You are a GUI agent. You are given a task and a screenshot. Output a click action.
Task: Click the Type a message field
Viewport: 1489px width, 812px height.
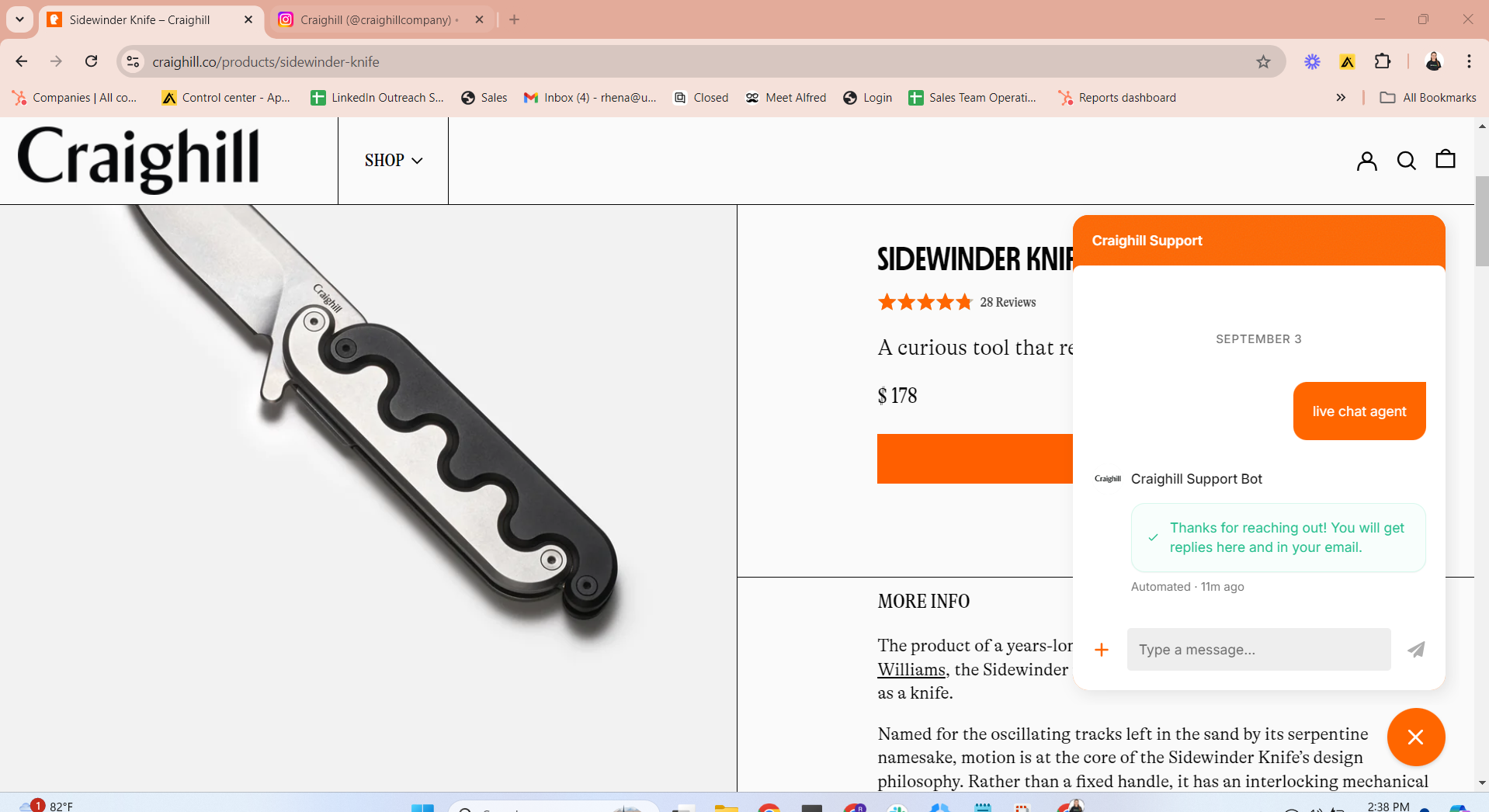click(x=1258, y=650)
